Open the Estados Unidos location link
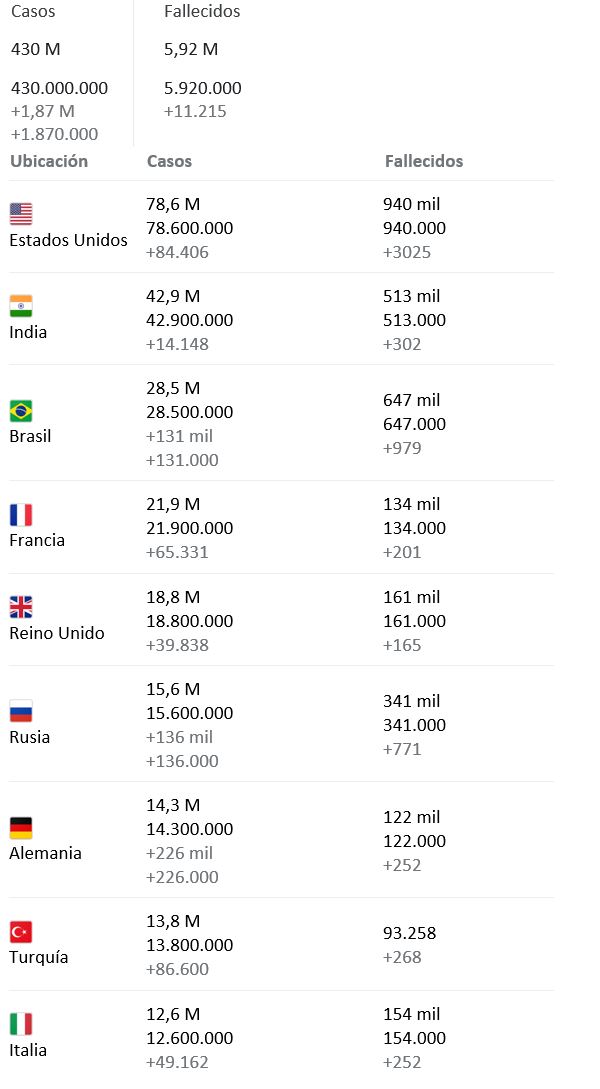This screenshot has height=1089, width=600. (69, 240)
